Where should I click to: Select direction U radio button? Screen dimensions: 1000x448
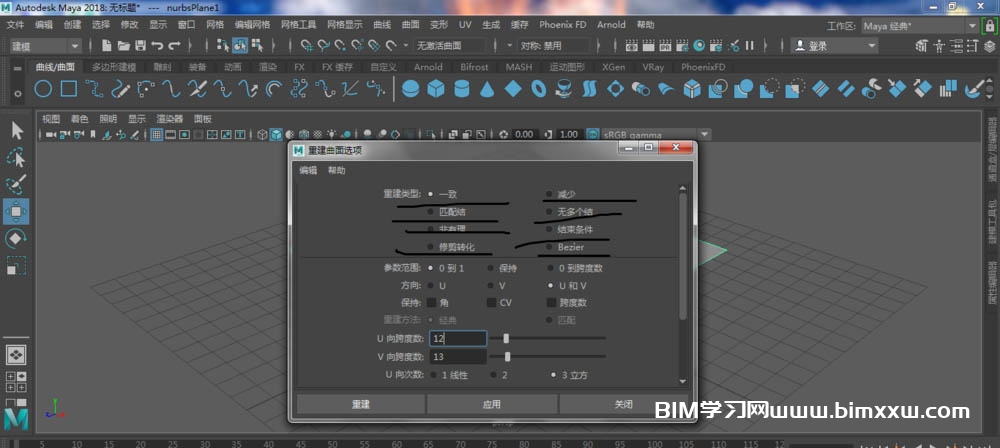(x=431, y=285)
